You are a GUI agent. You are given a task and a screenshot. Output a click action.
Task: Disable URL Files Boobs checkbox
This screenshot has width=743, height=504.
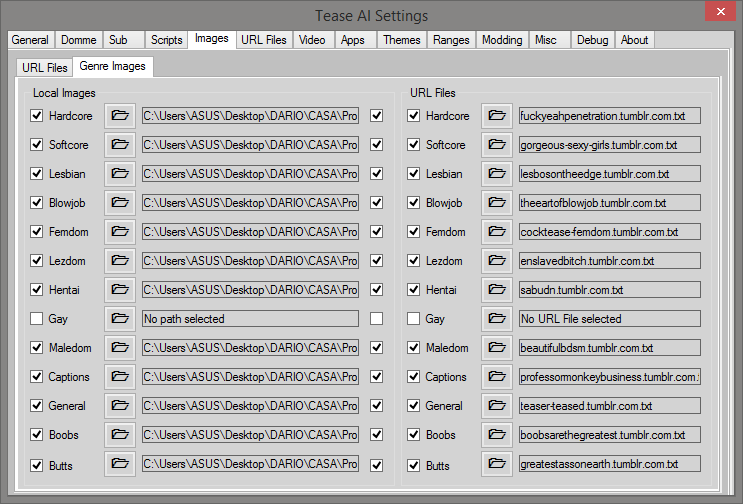[x=413, y=434]
